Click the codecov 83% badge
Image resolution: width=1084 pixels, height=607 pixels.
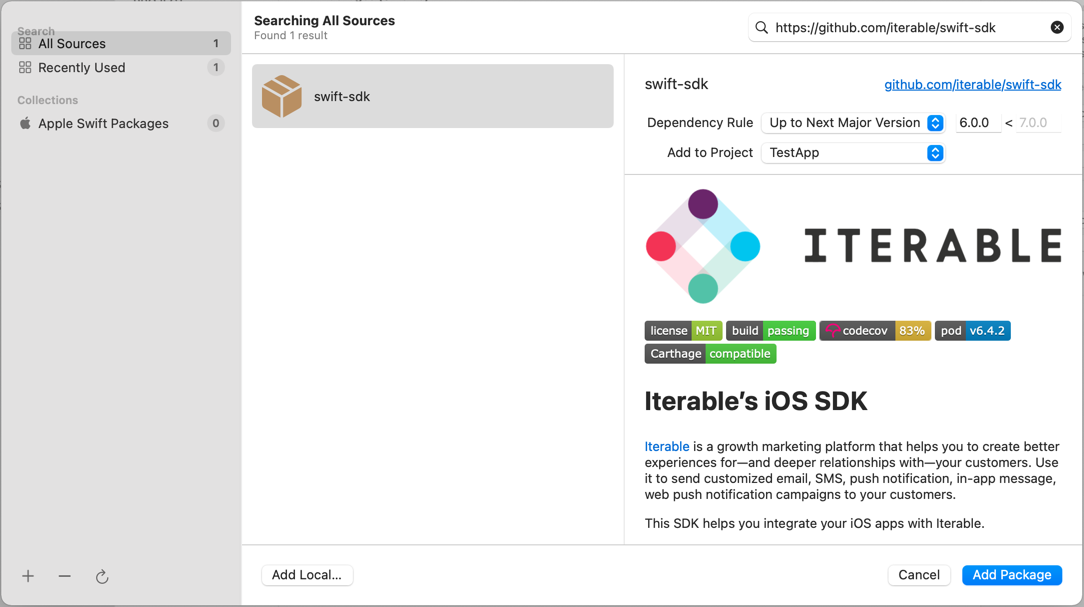875,330
